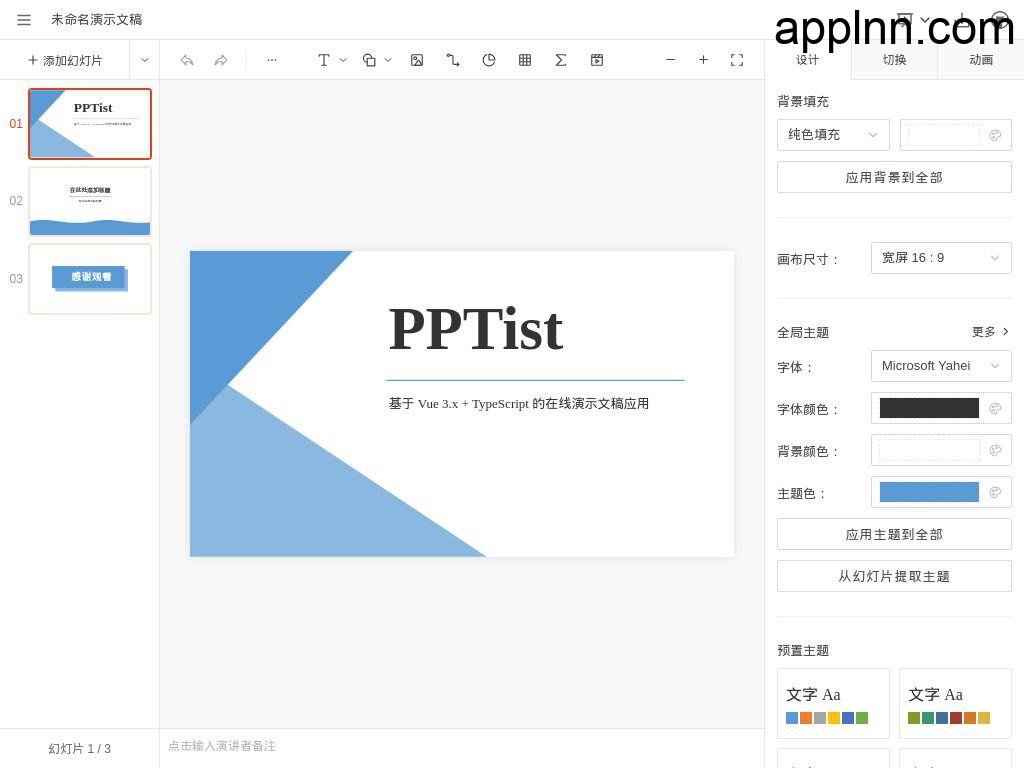Open the table insertion tool

(x=525, y=60)
